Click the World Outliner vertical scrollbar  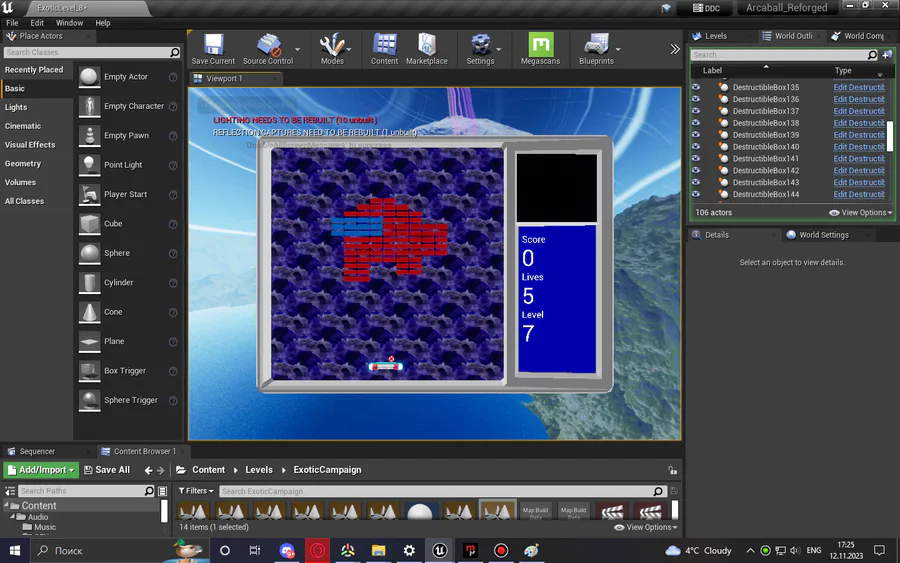[890, 136]
